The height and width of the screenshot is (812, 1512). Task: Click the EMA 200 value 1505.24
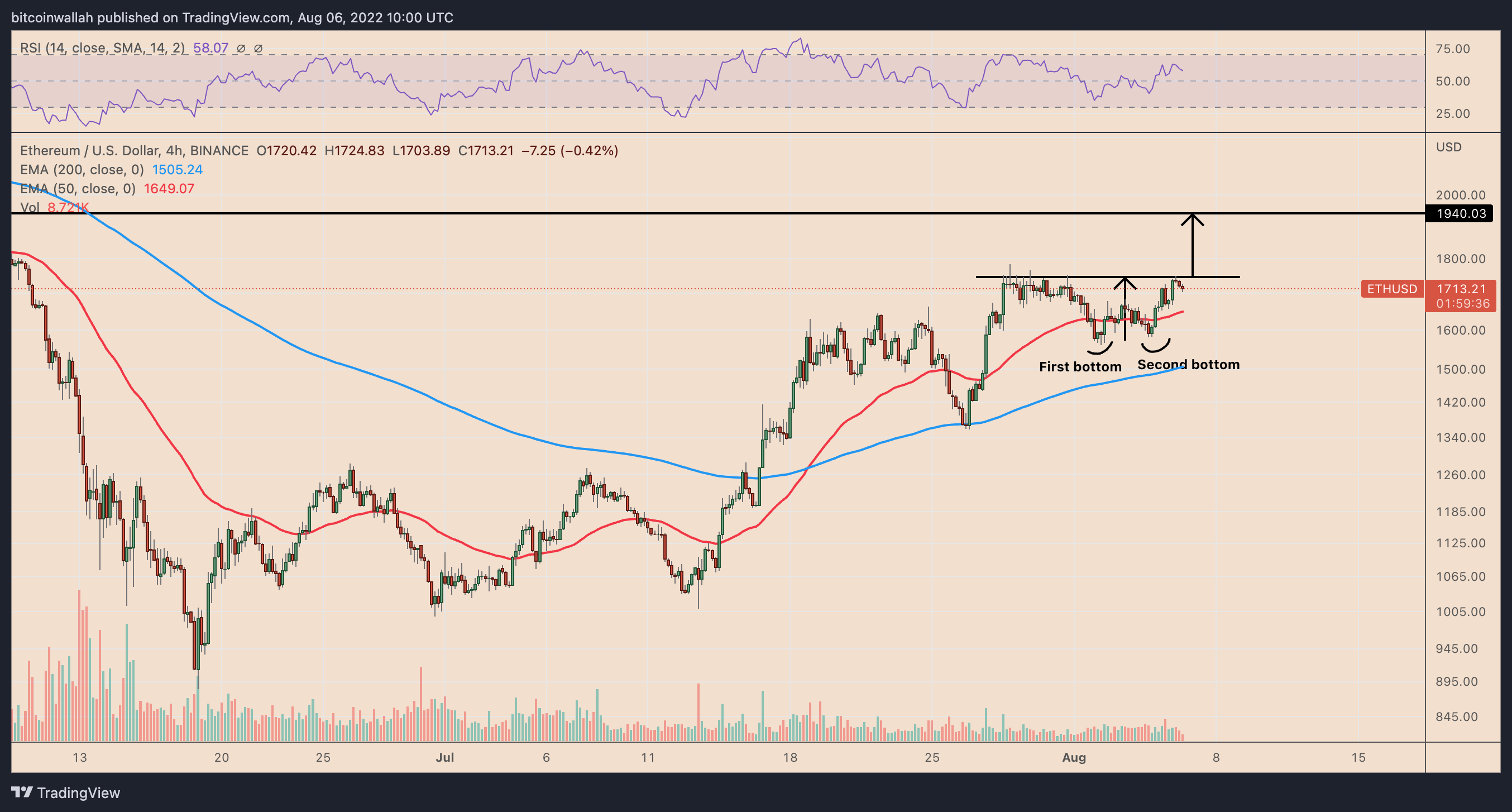(x=177, y=170)
